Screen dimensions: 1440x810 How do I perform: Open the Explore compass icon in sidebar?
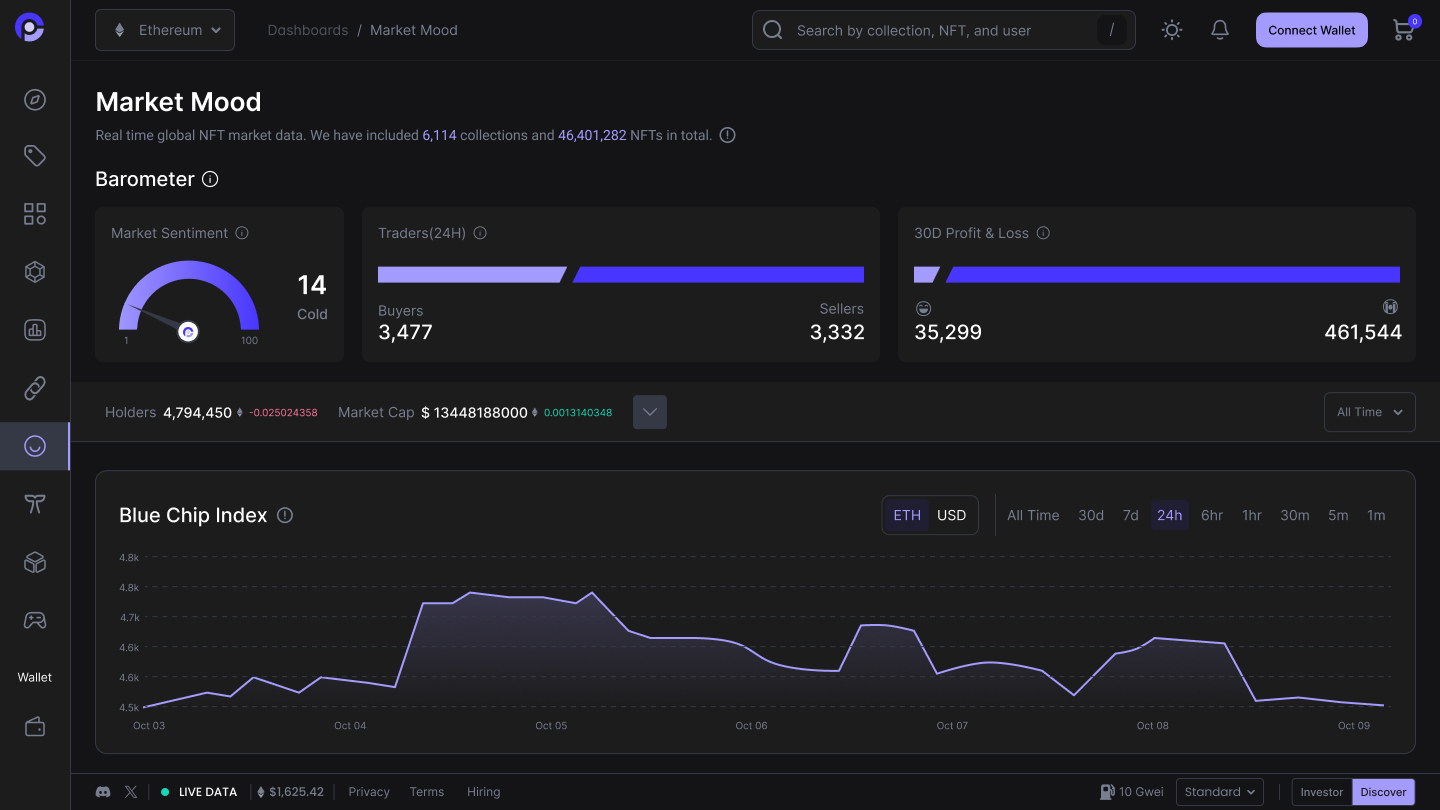[x=35, y=99]
